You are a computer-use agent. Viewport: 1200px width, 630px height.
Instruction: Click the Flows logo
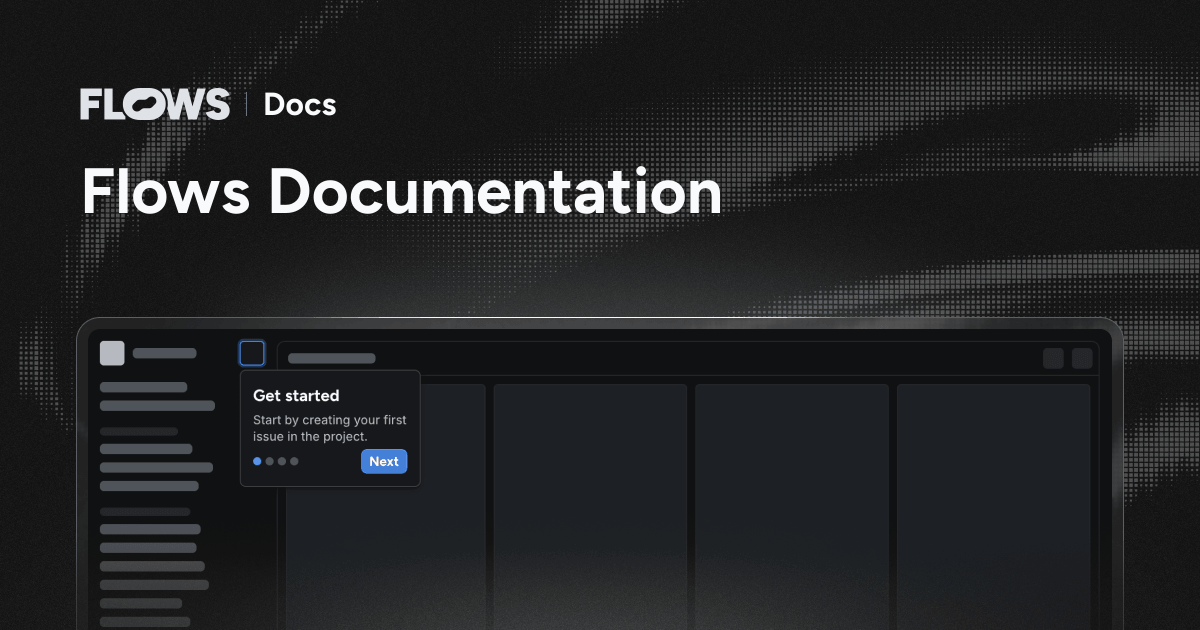155,104
